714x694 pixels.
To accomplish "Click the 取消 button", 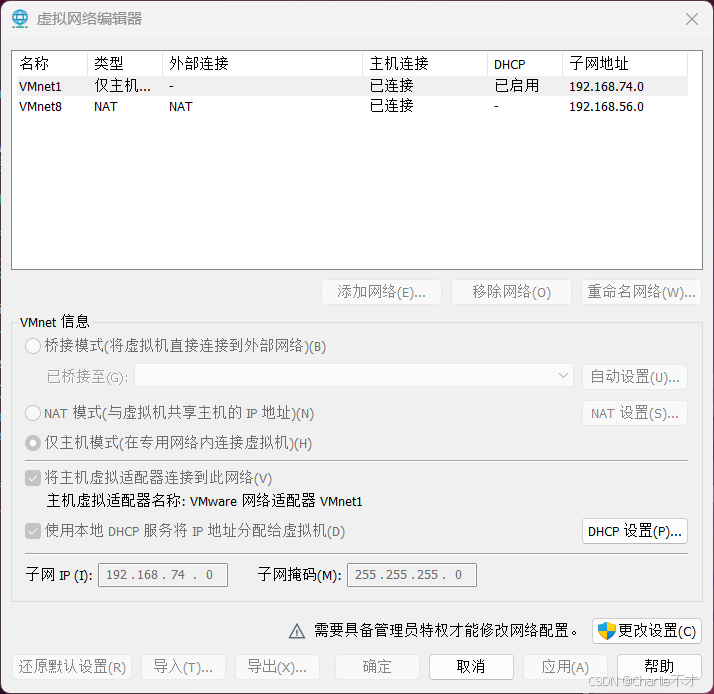I will coord(471,667).
